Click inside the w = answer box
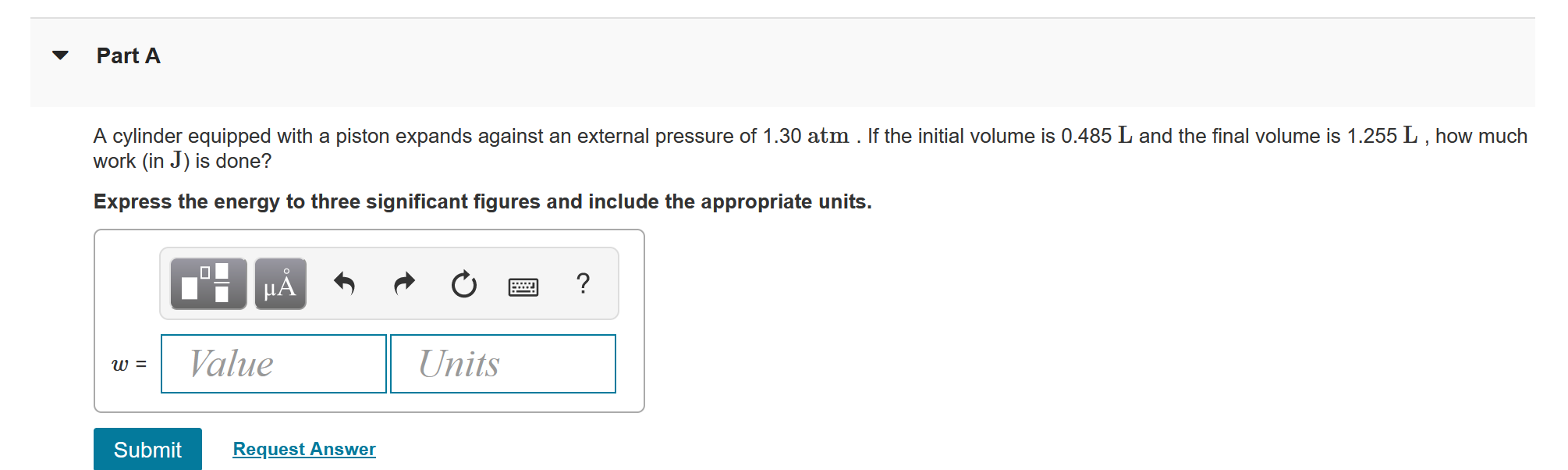Viewport: 1568px width, 470px height. tap(272, 363)
